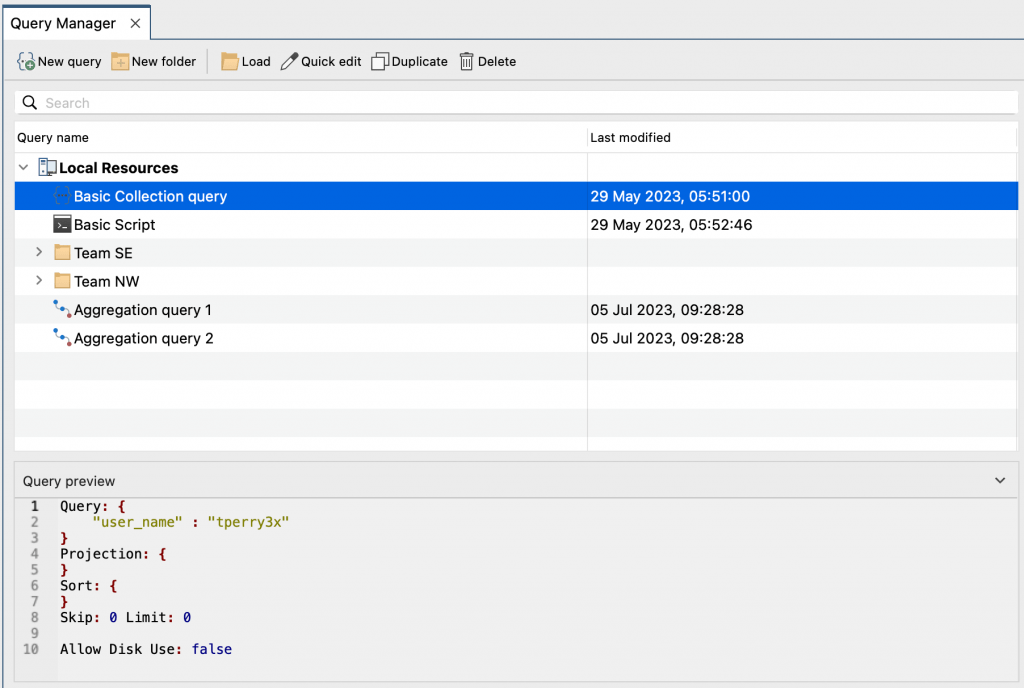Select the Quick edit pencil icon
1024x688 pixels.
(x=290, y=61)
